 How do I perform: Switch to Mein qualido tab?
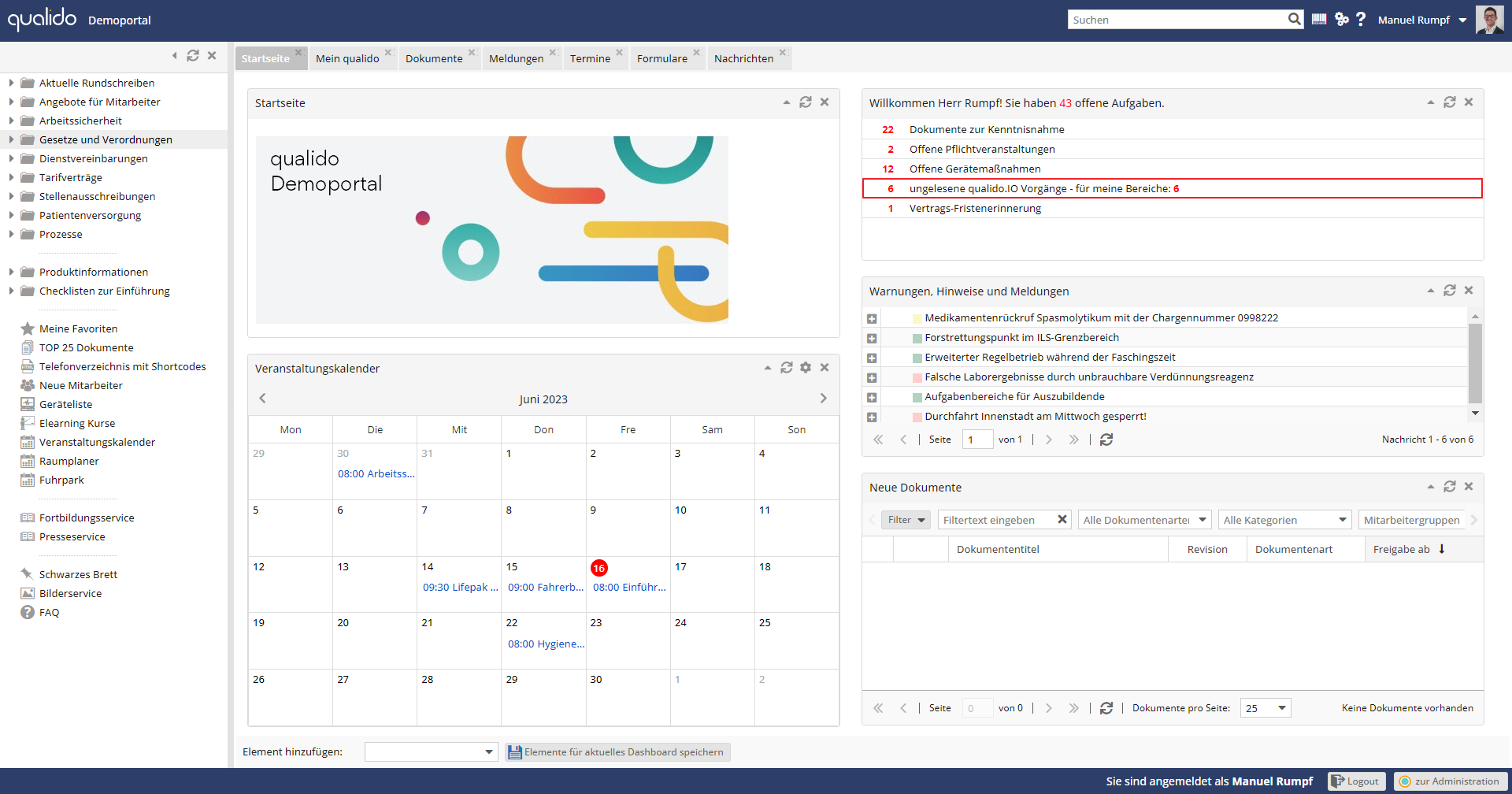[347, 58]
